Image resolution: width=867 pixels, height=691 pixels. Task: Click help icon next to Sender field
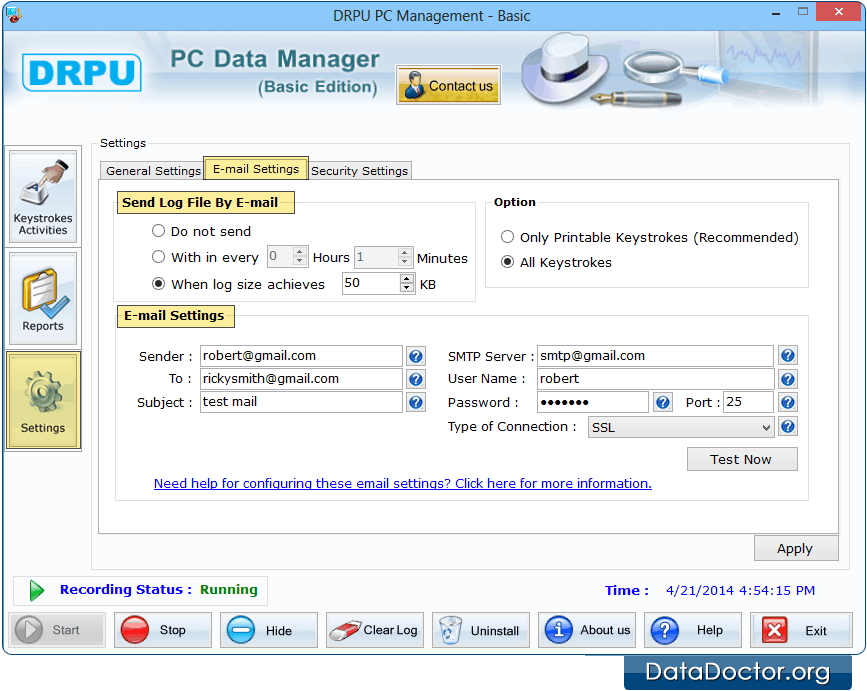416,356
